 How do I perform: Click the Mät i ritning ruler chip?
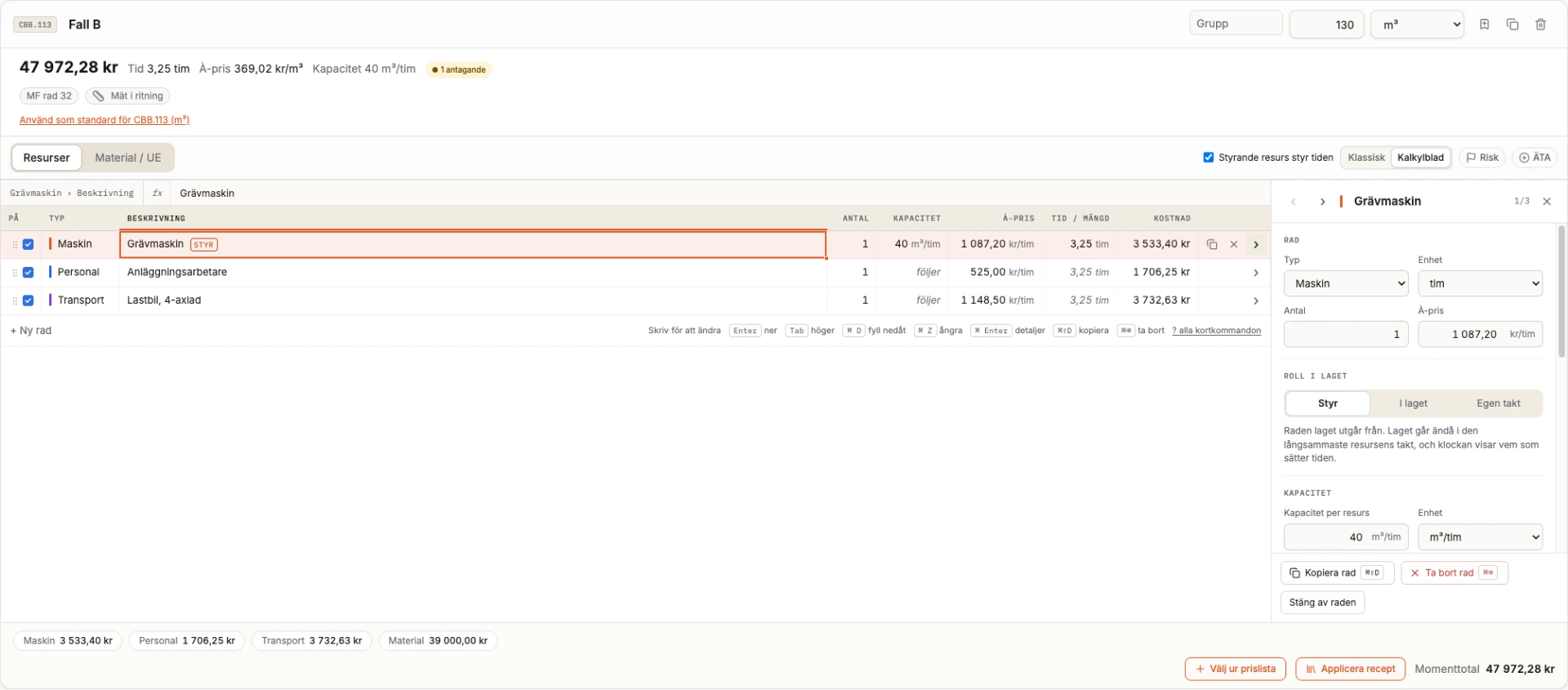coord(127,96)
